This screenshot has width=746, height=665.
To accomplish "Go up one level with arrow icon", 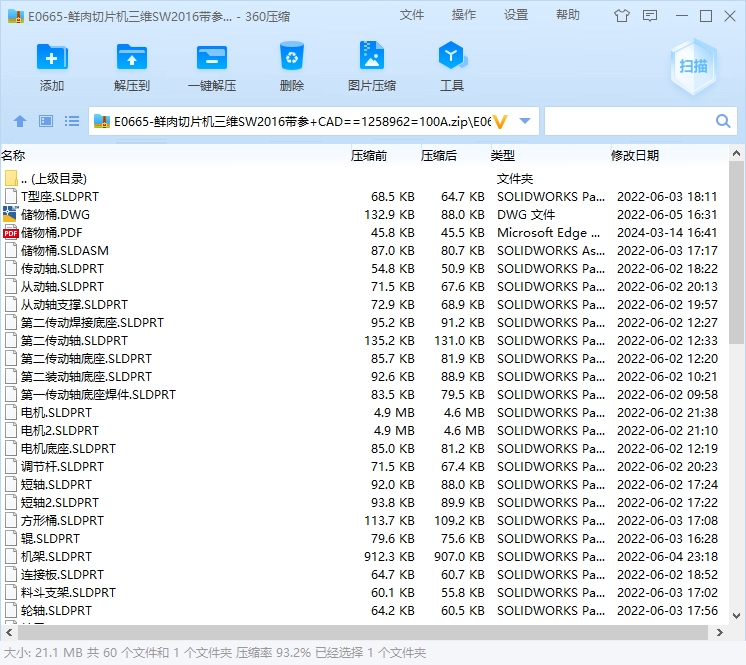I will pos(20,121).
